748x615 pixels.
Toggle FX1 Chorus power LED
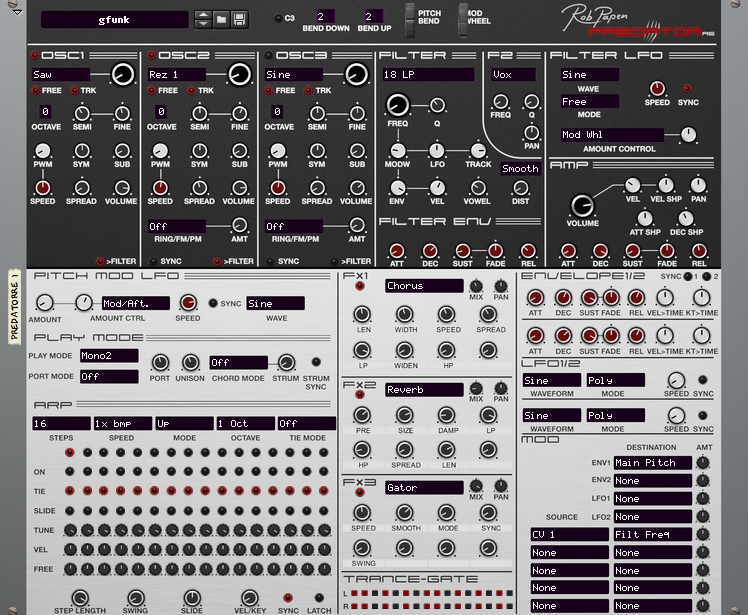tap(360, 286)
